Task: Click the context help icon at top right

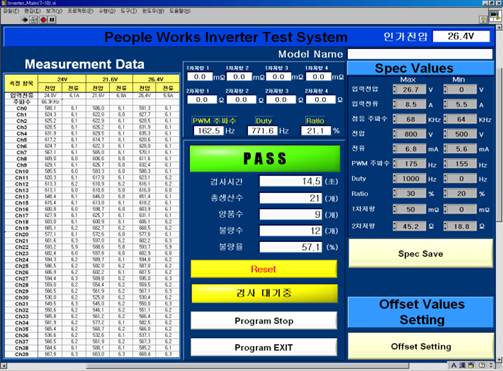Action: (483, 19)
